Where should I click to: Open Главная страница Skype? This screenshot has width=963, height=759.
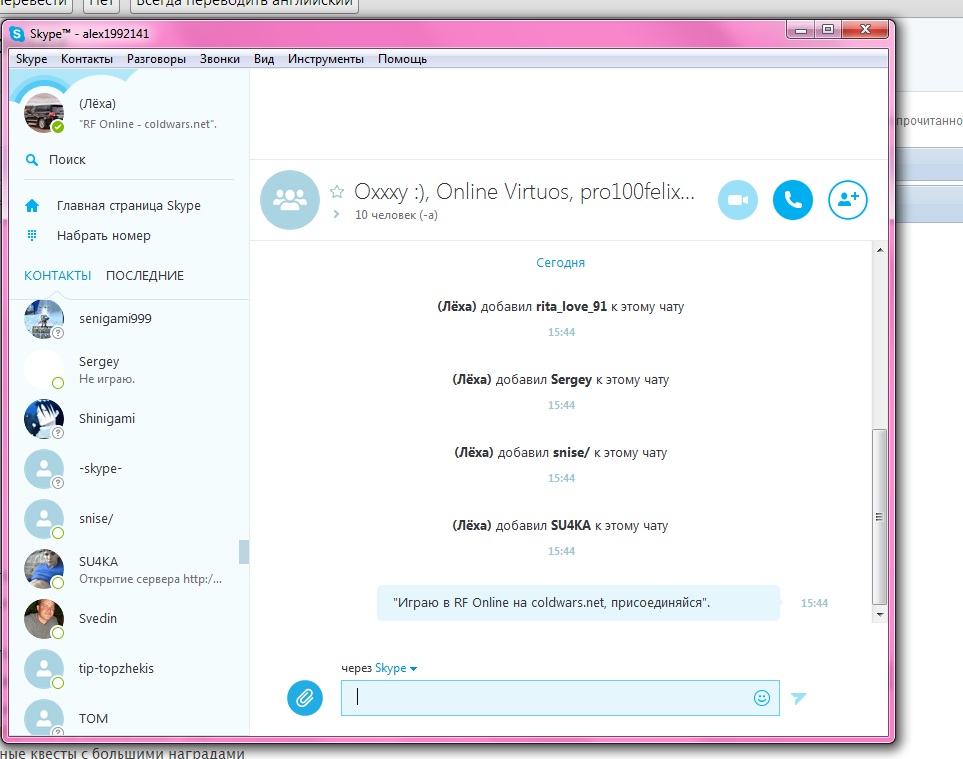129,206
